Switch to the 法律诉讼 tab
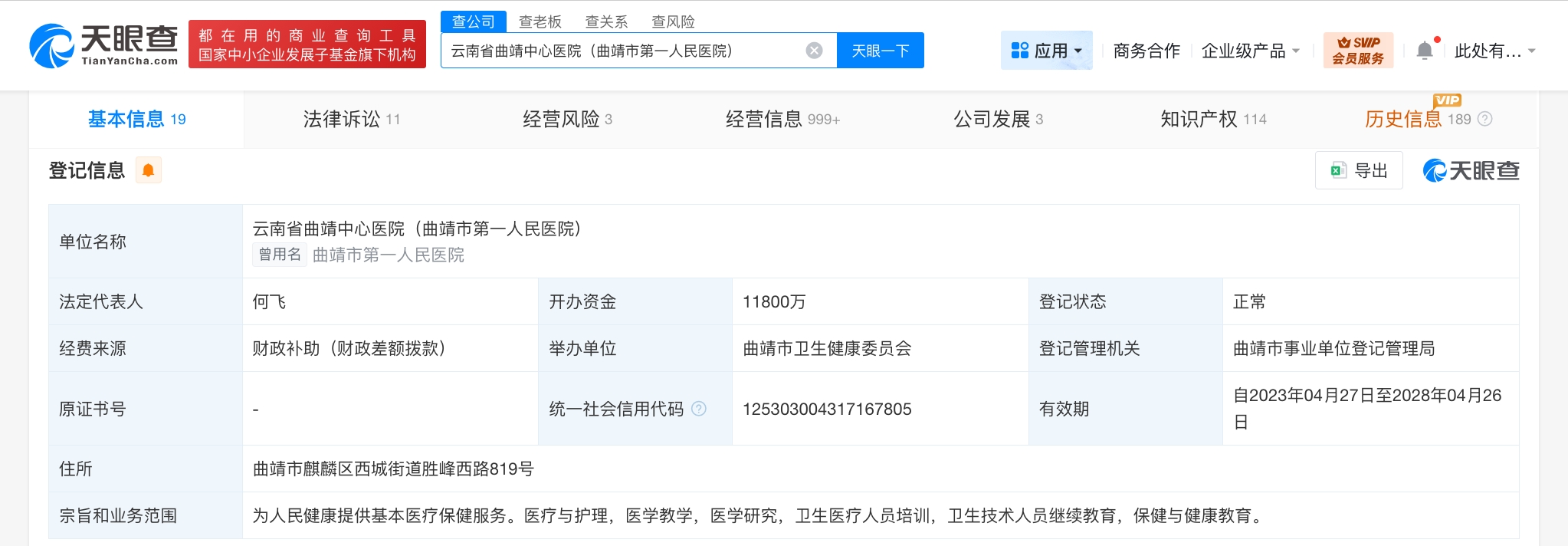This screenshot has width=1568, height=546. [351, 119]
